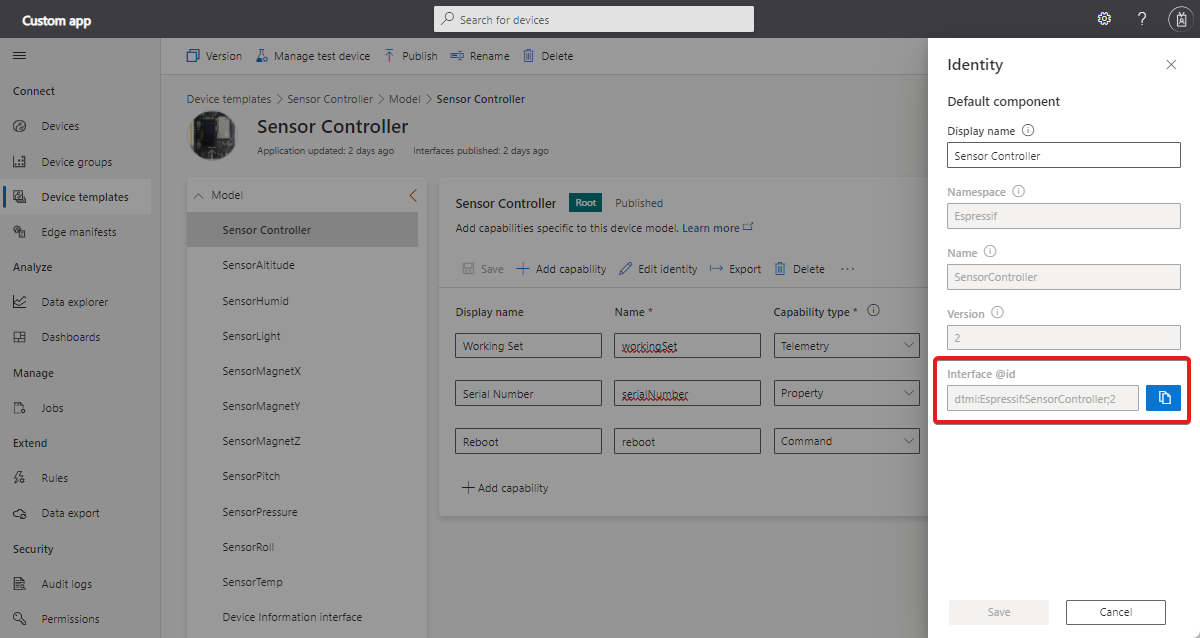Open the user account avatar
This screenshot has width=1200, height=638.
[x=1180, y=19]
